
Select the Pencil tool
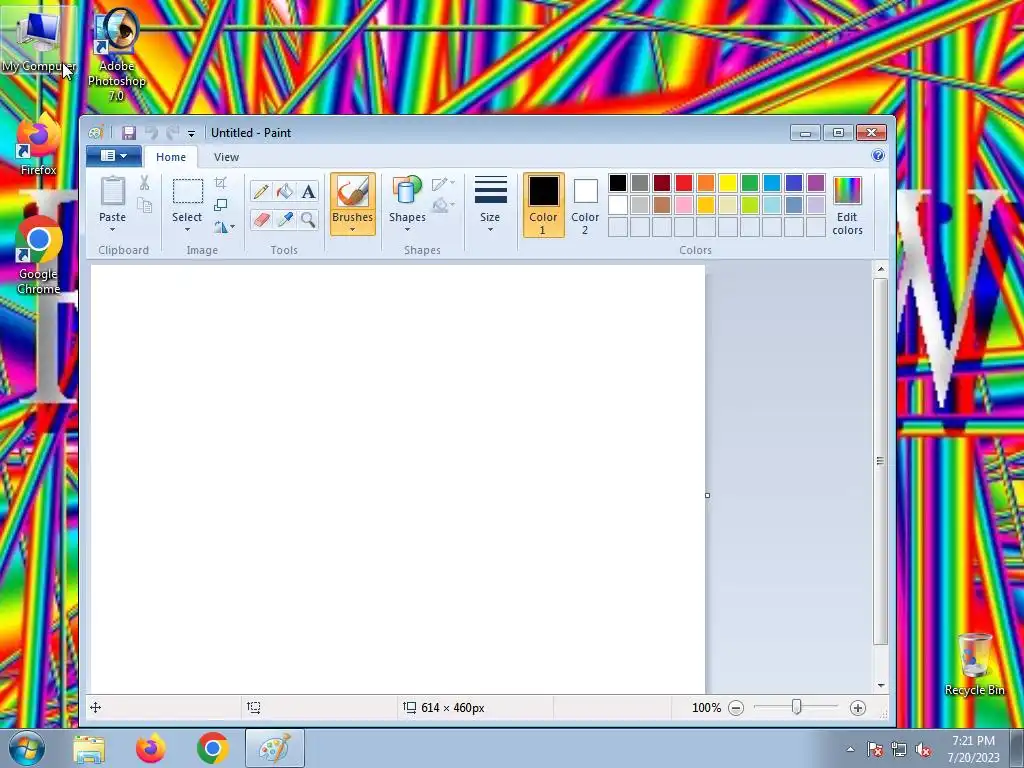pos(261,191)
